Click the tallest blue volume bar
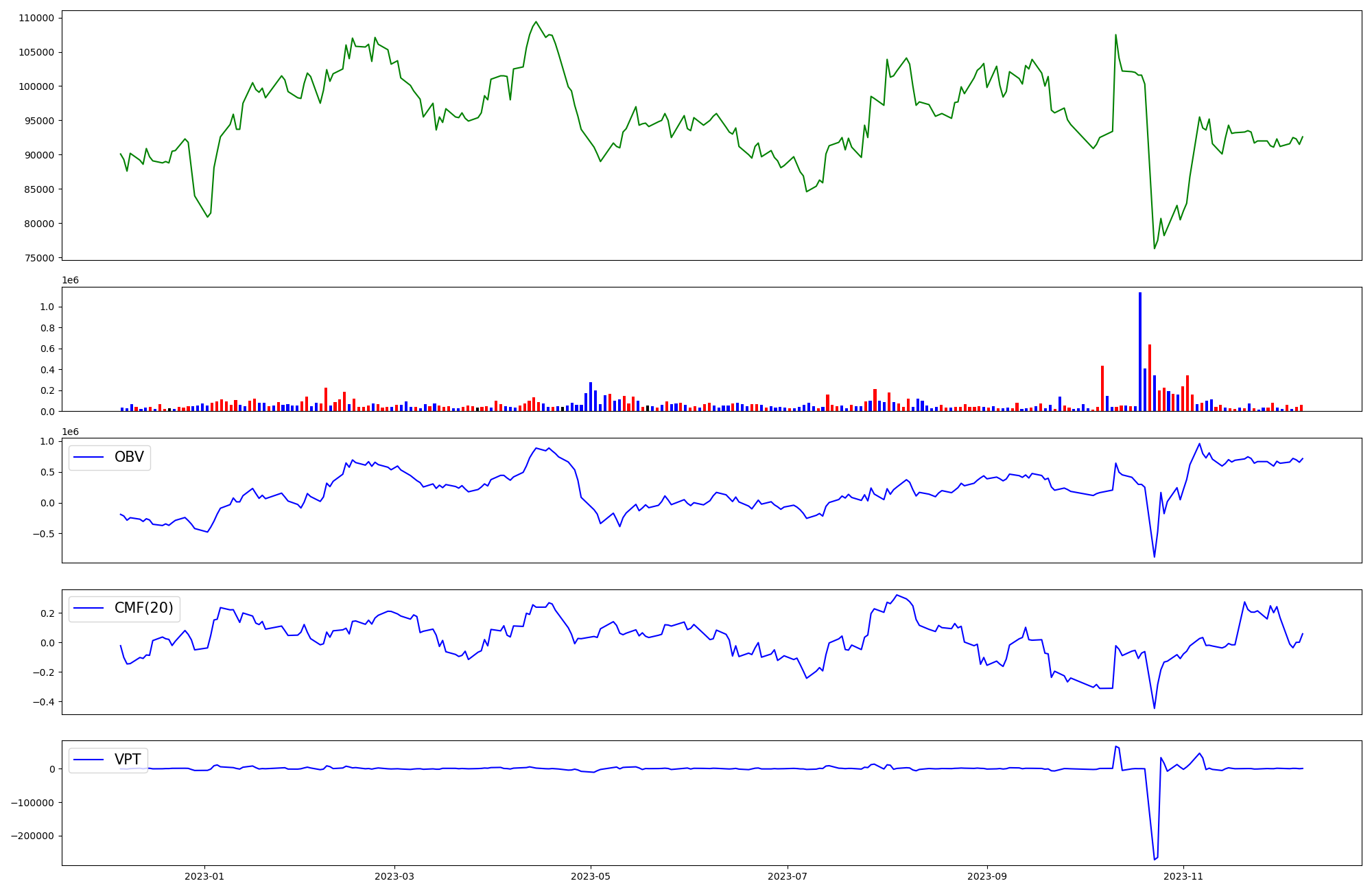 1140,350
